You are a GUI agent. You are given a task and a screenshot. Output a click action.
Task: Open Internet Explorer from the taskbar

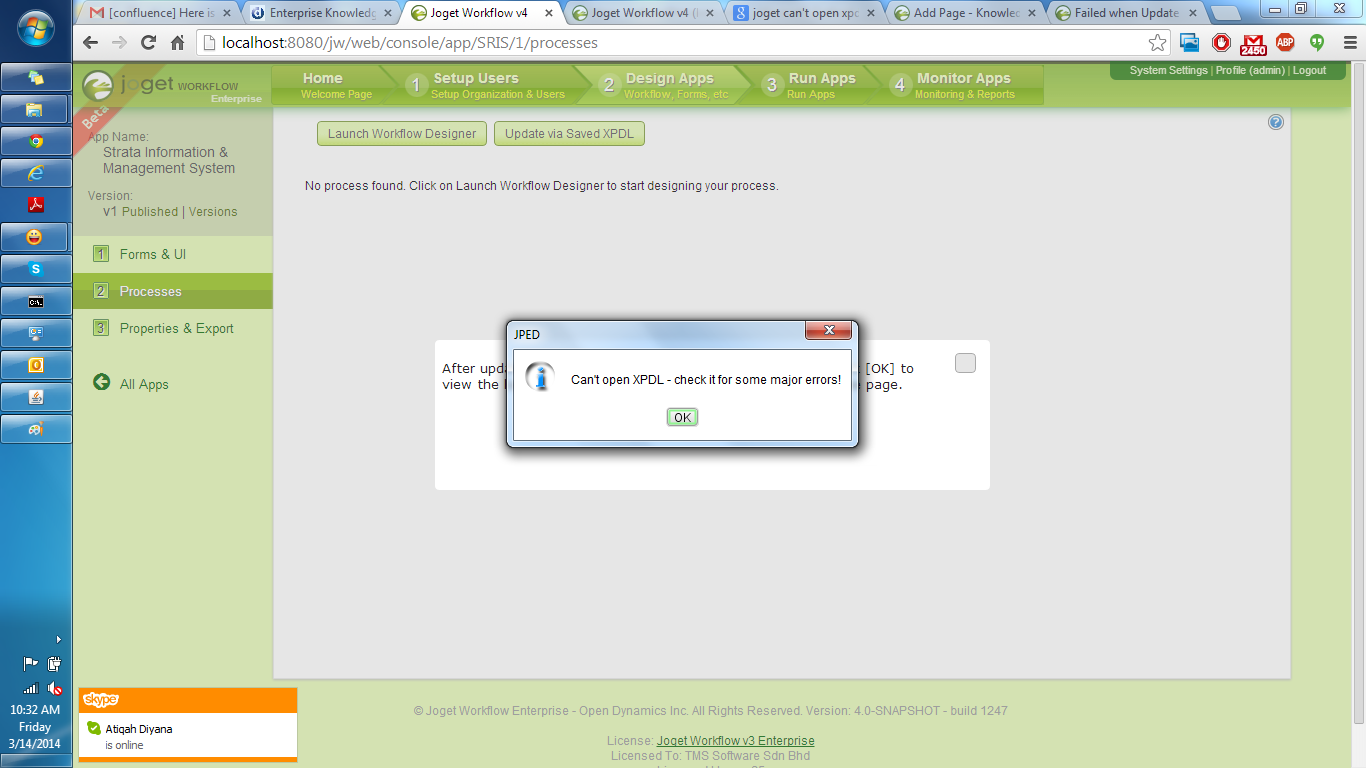tap(36, 173)
